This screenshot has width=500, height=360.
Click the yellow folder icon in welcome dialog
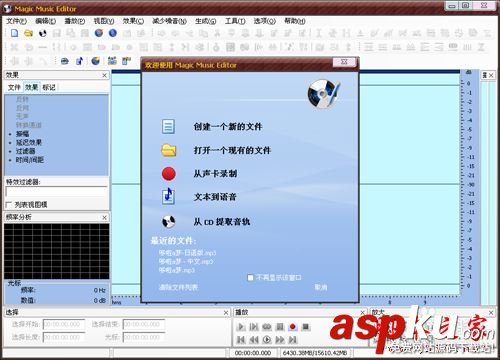[x=169, y=150]
